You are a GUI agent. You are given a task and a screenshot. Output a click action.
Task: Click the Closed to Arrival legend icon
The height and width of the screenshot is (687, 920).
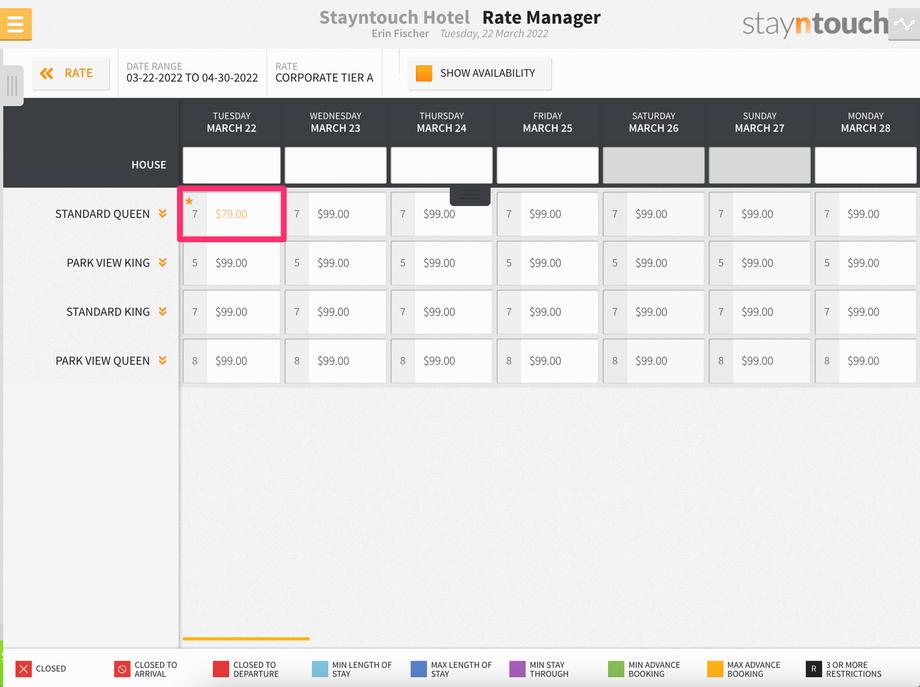coord(122,669)
